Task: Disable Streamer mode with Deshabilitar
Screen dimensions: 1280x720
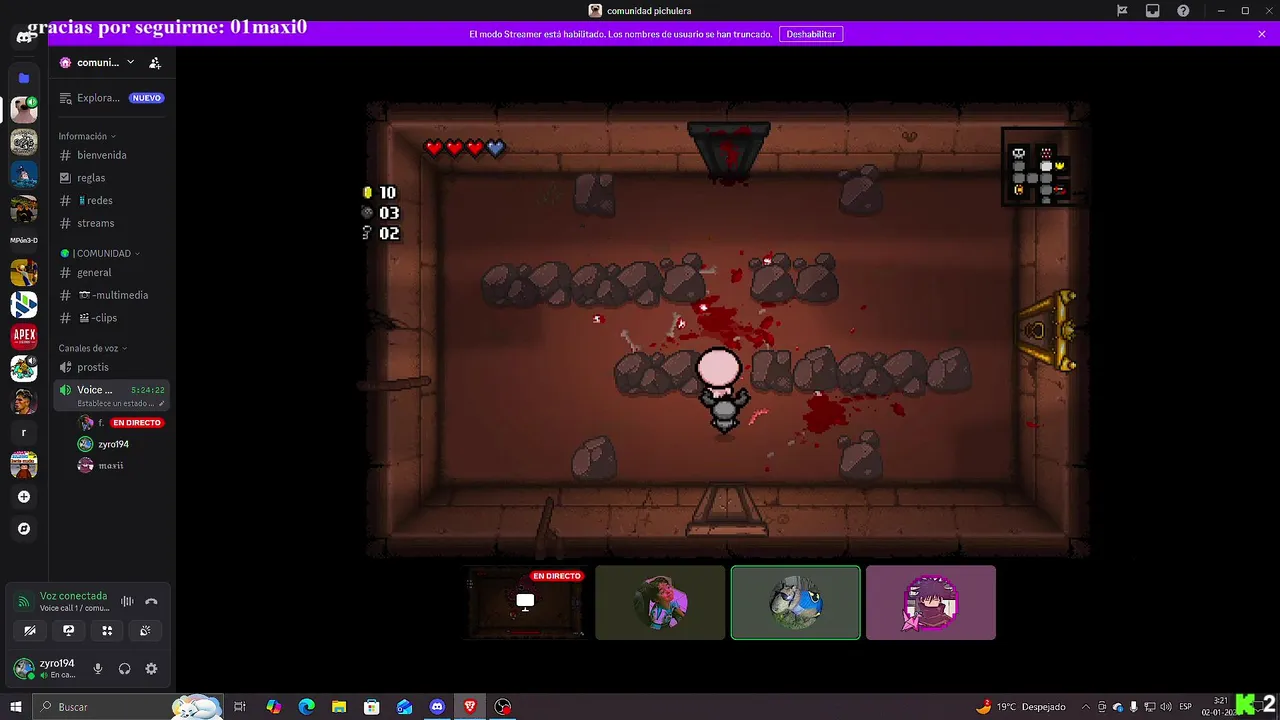Action: (x=810, y=34)
